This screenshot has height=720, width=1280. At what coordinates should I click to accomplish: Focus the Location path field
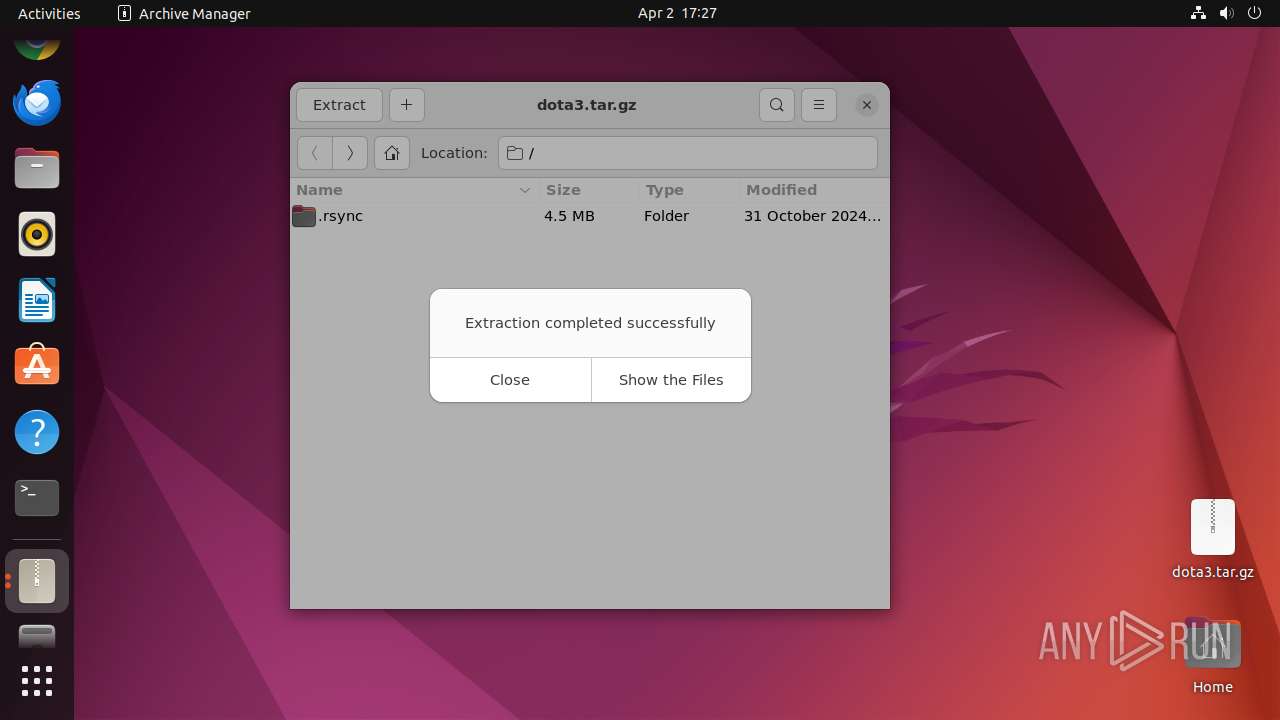click(688, 153)
